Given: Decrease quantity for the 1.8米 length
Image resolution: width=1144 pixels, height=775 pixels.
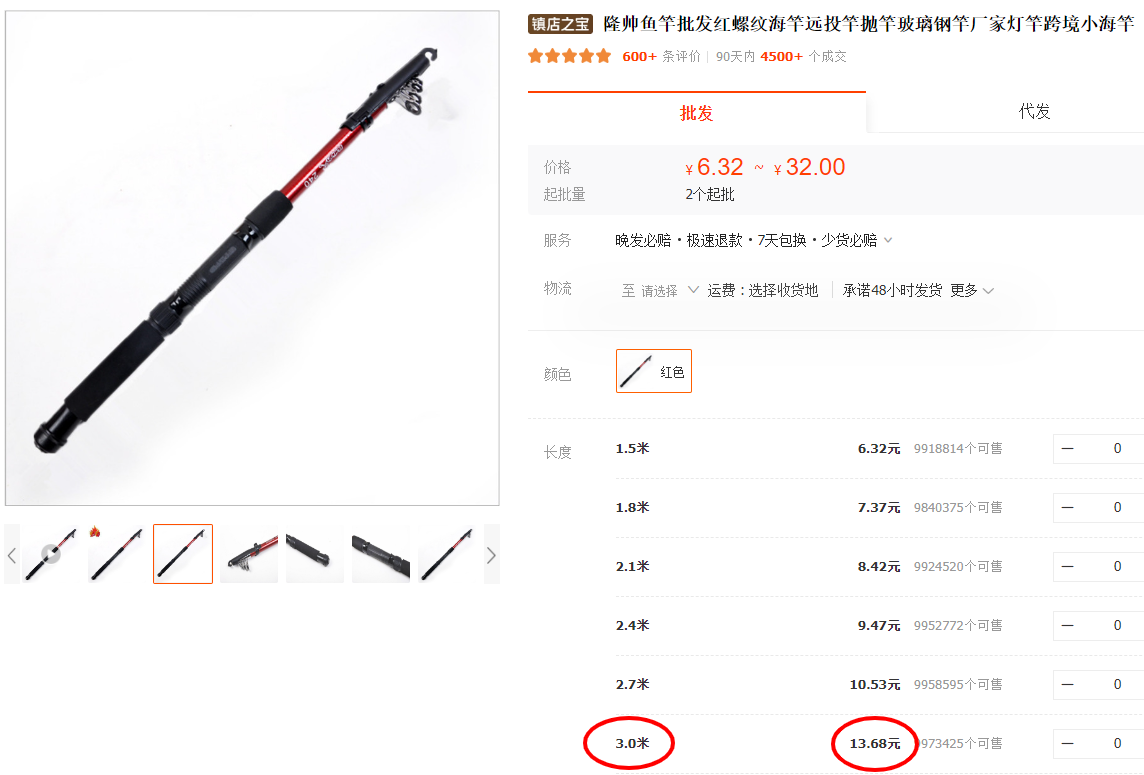Looking at the screenshot, I should [1067, 508].
